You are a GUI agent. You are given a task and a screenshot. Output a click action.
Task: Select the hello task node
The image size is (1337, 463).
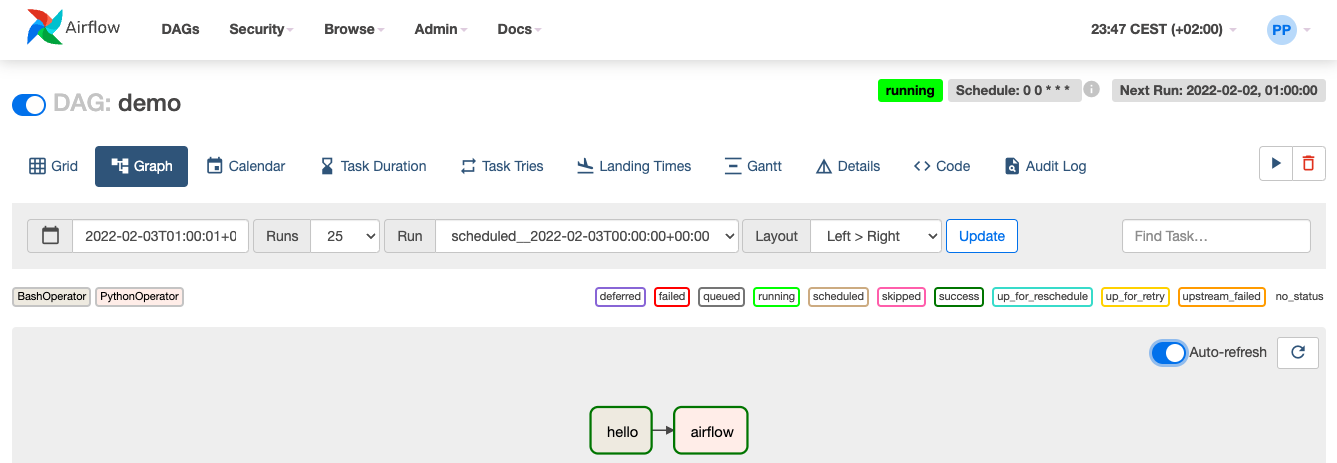621,432
